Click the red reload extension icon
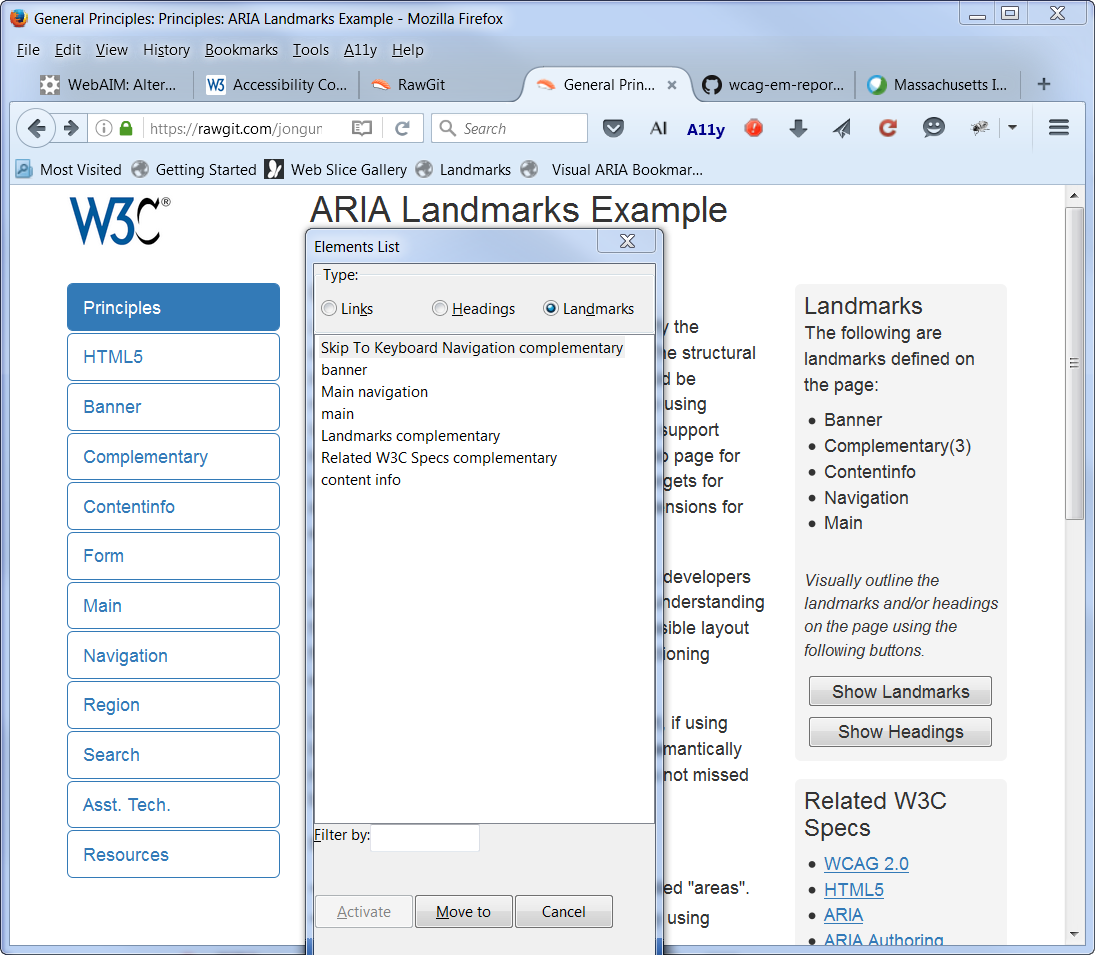Screen dimensions: 1095x955 [888, 128]
